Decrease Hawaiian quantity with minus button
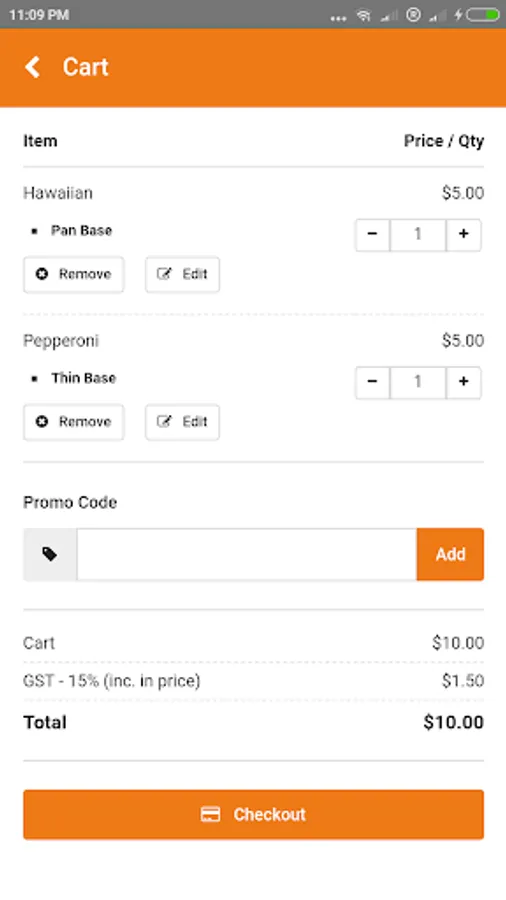 pos(372,235)
